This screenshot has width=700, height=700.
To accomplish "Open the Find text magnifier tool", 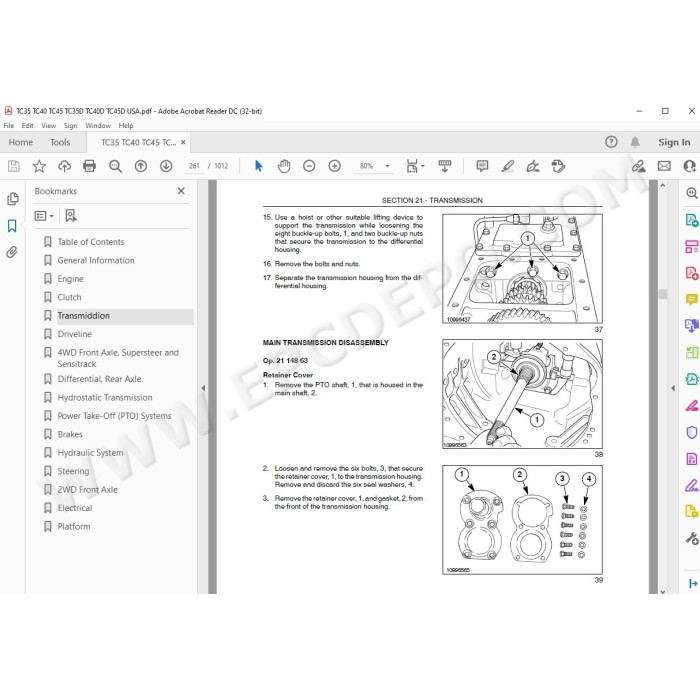I will (x=115, y=166).
